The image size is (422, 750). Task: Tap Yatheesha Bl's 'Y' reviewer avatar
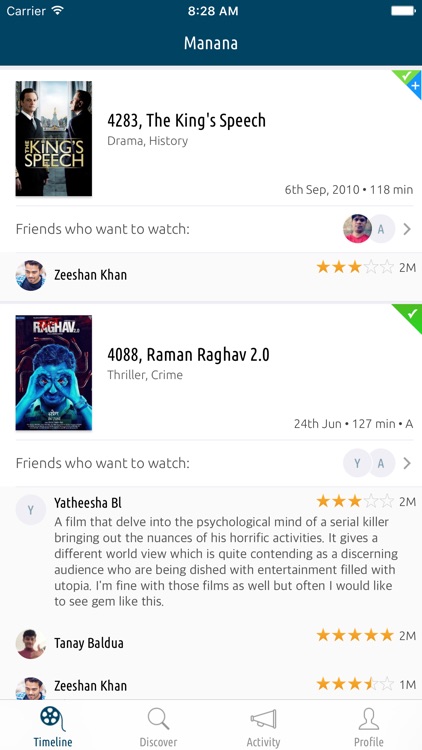pos(31,510)
